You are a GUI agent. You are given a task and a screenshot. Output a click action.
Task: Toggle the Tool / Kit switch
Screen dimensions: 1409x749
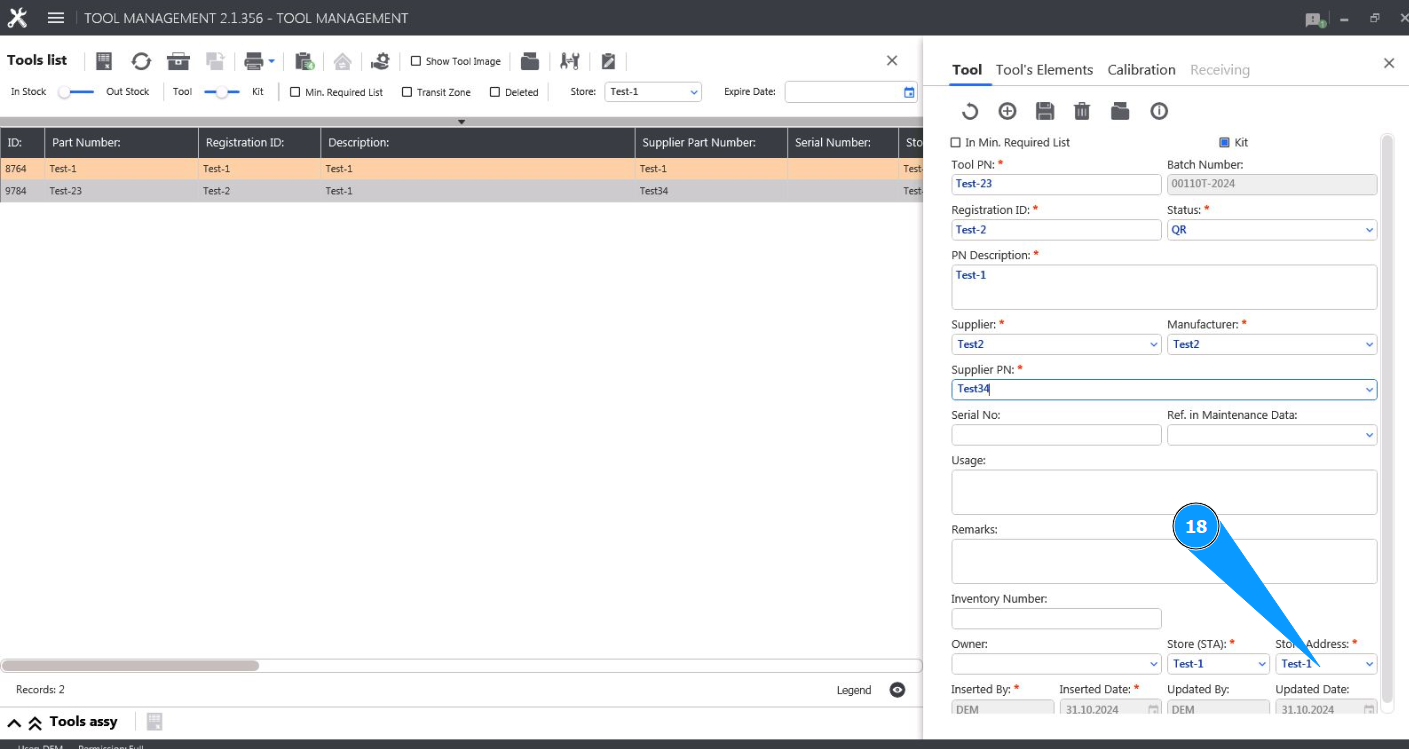point(222,92)
